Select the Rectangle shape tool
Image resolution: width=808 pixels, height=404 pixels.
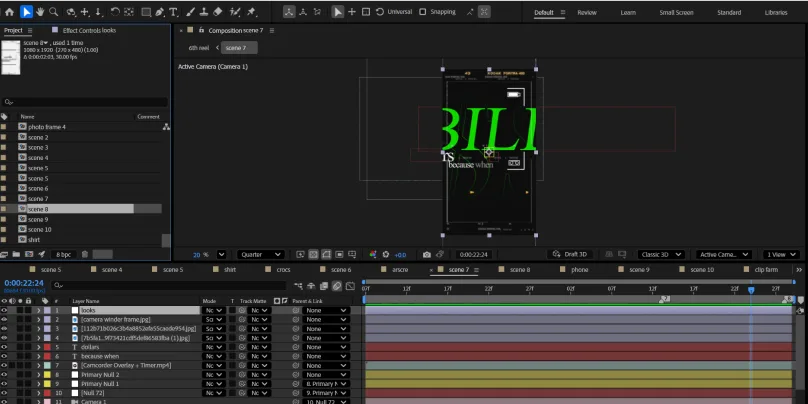(x=146, y=12)
